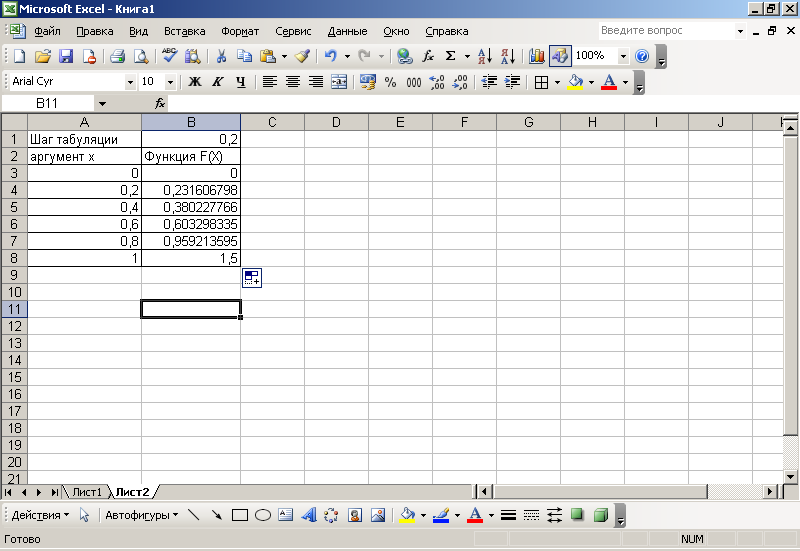The height and width of the screenshot is (551, 800).
Task: Paste from clipboard icon
Action: click(x=267, y=56)
